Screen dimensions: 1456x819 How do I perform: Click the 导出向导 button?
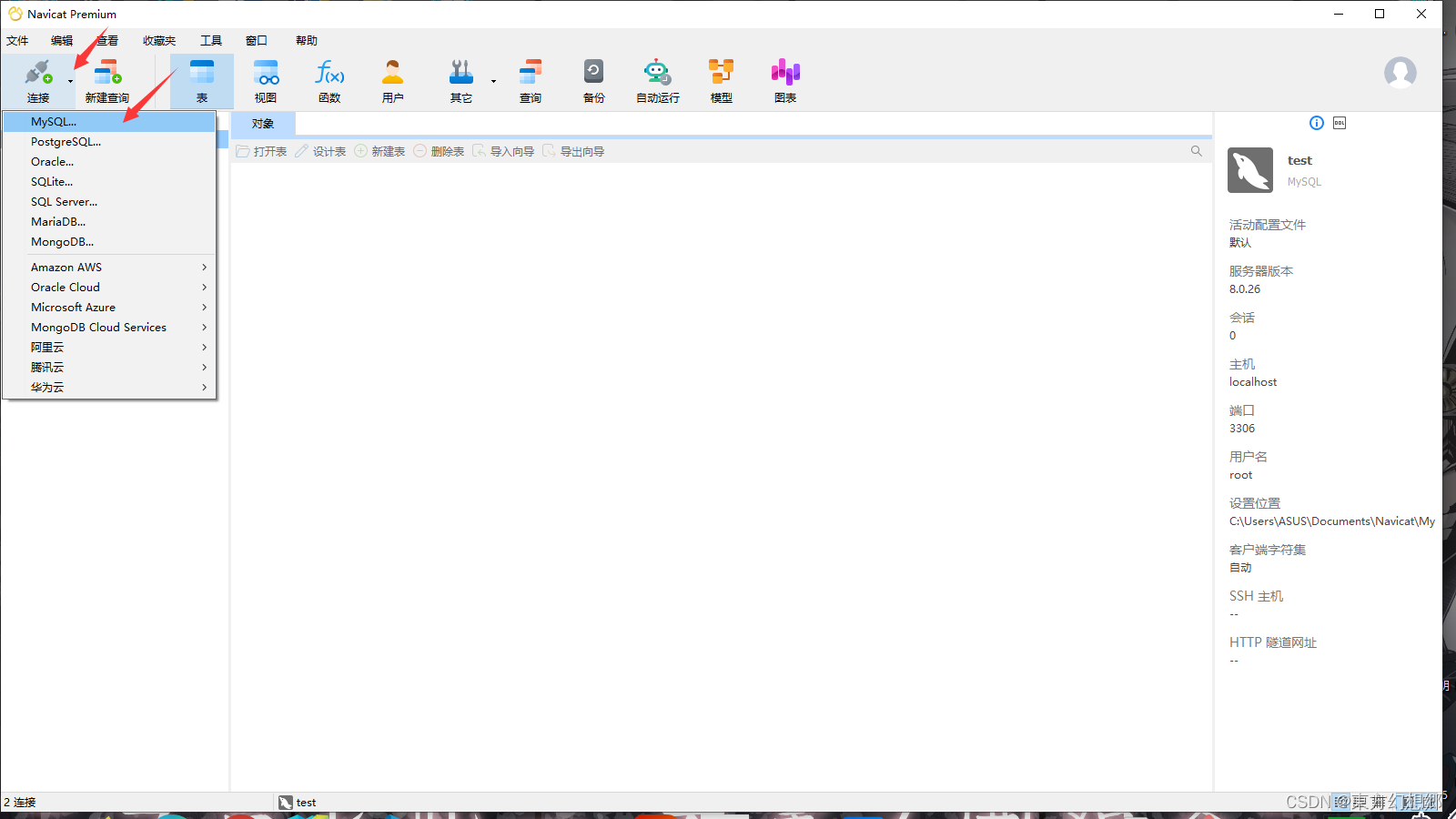(573, 151)
